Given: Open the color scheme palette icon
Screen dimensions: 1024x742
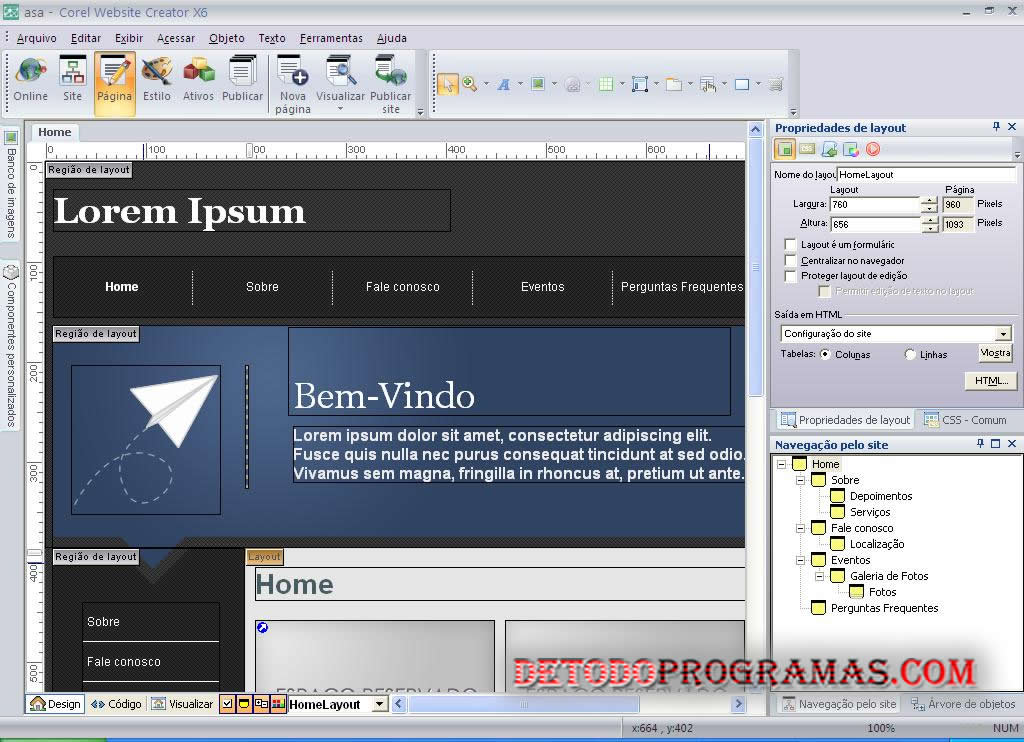Looking at the screenshot, I should (x=852, y=151).
